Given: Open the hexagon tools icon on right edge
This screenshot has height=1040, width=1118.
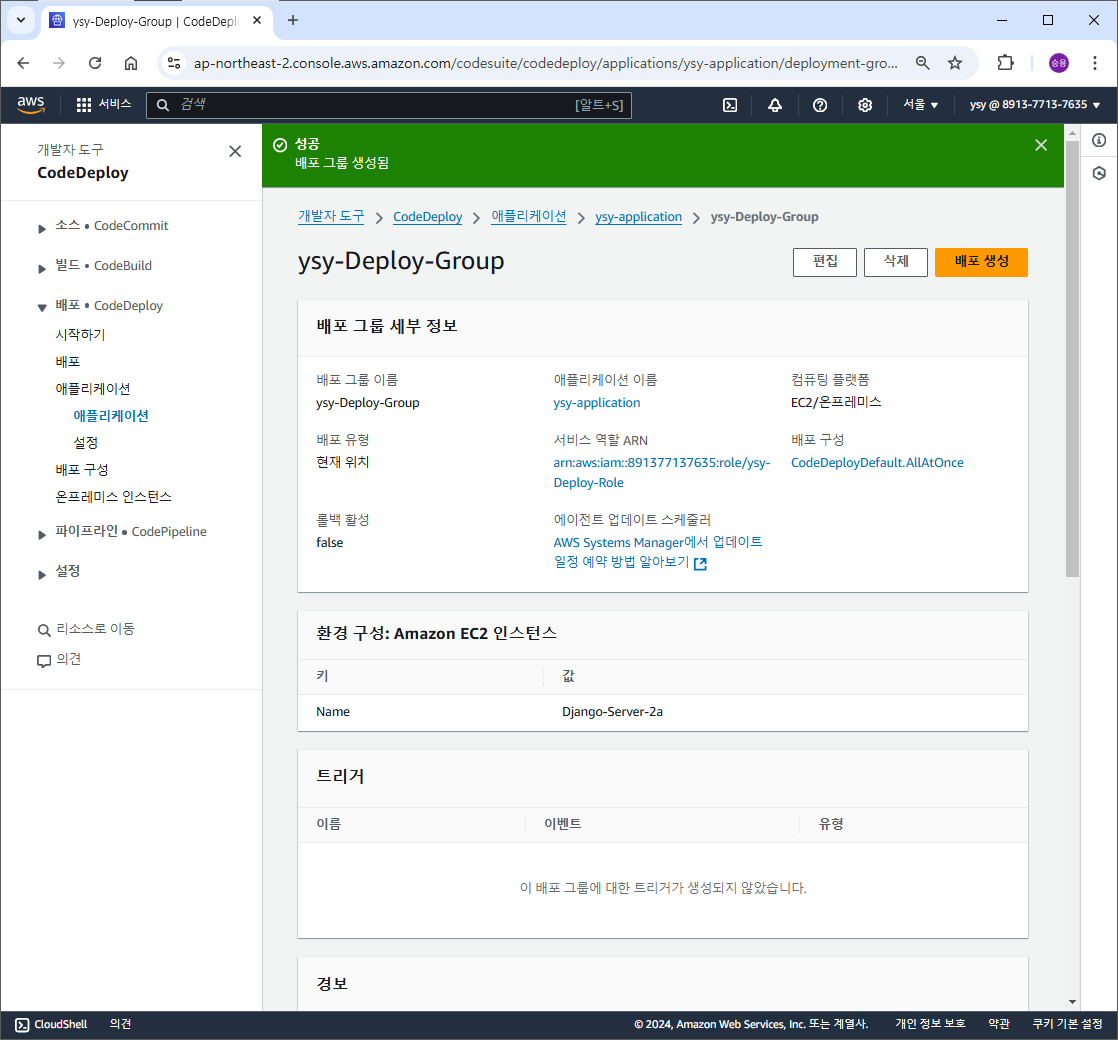Looking at the screenshot, I should [x=1099, y=173].
